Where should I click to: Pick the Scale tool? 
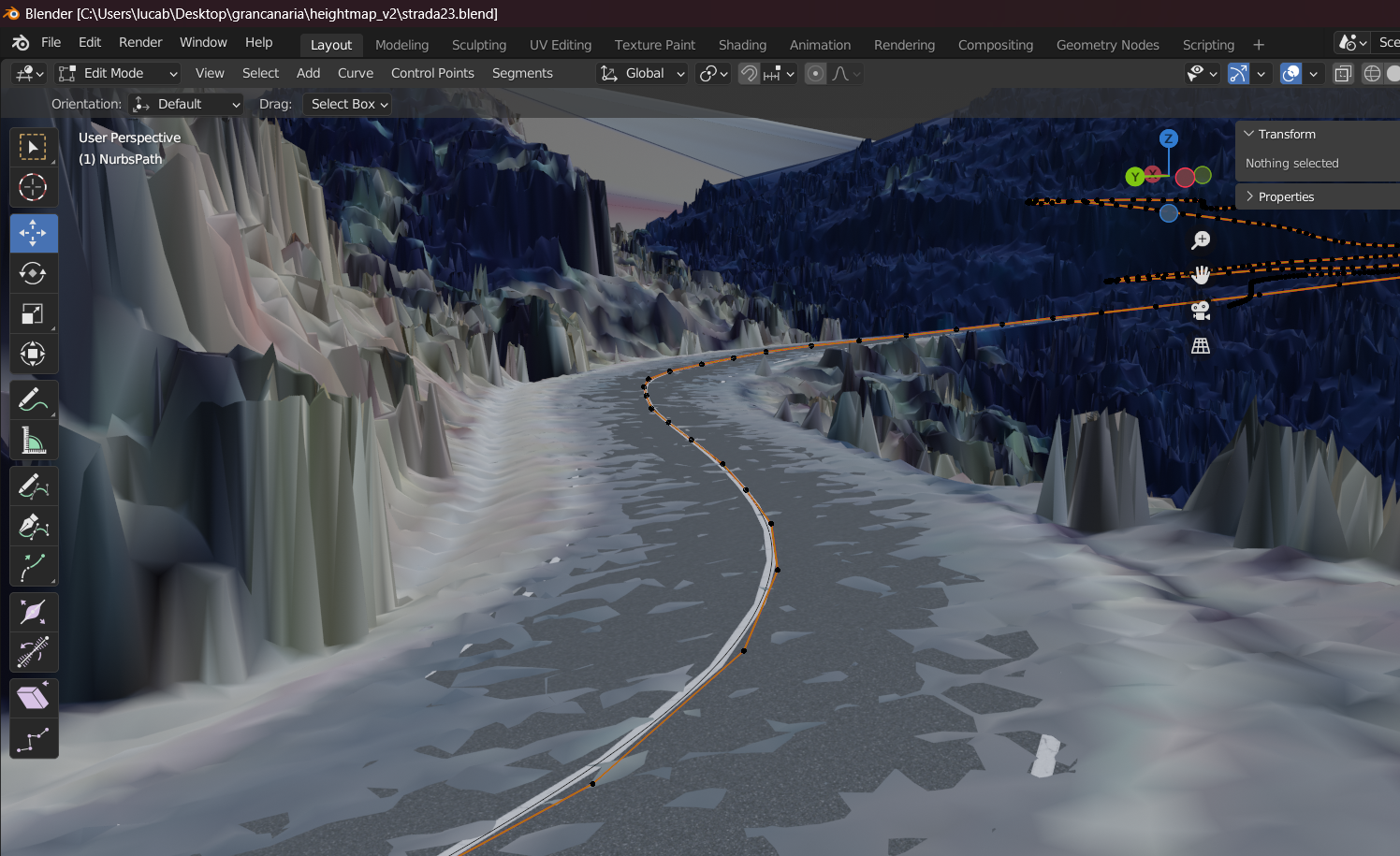pos(34,313)
